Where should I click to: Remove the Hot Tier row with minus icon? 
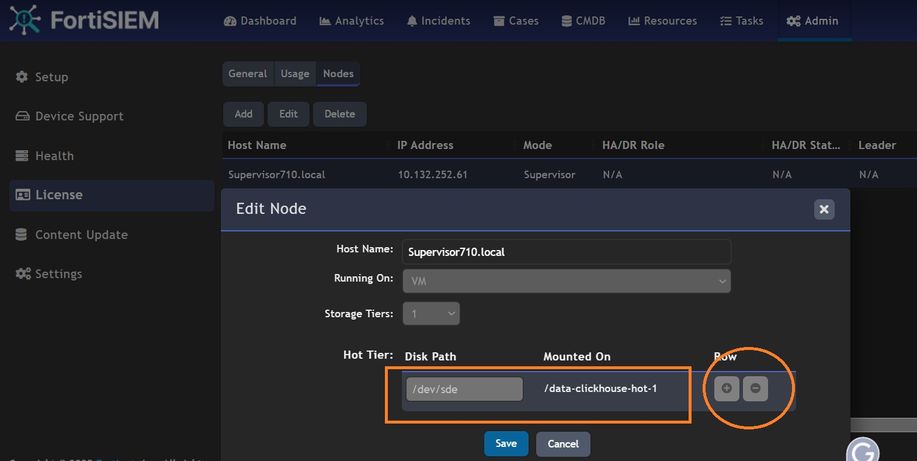click(x=755, y=388)
